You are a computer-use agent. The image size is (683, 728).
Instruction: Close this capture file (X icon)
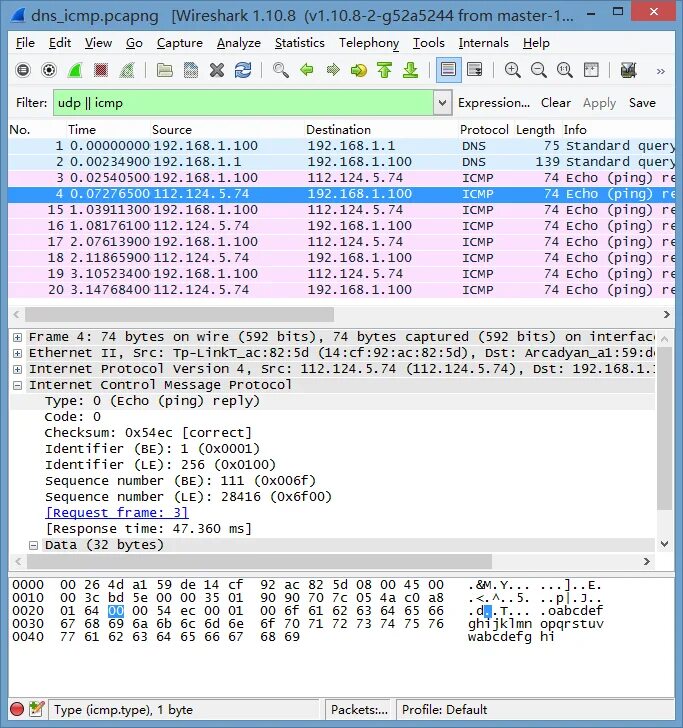point(216,71)
